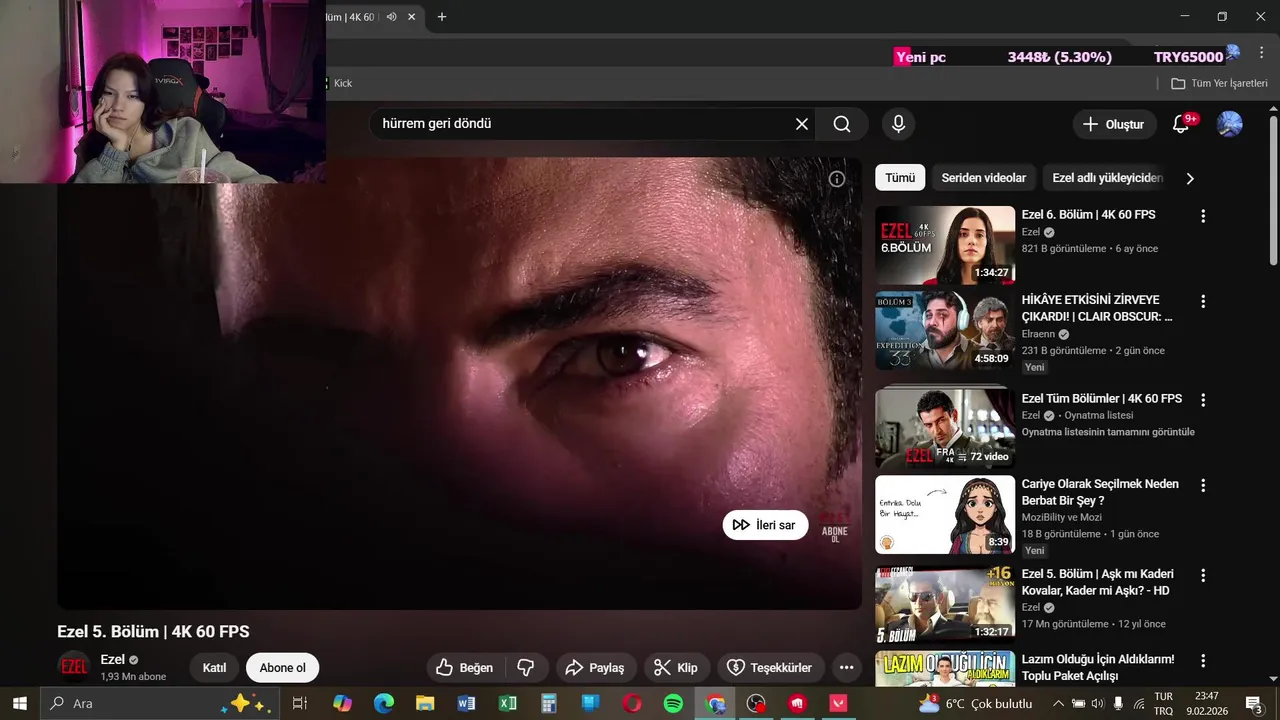Click the Ezel channel name below video
Screen dimensions: 1280x720
(112, 659)
